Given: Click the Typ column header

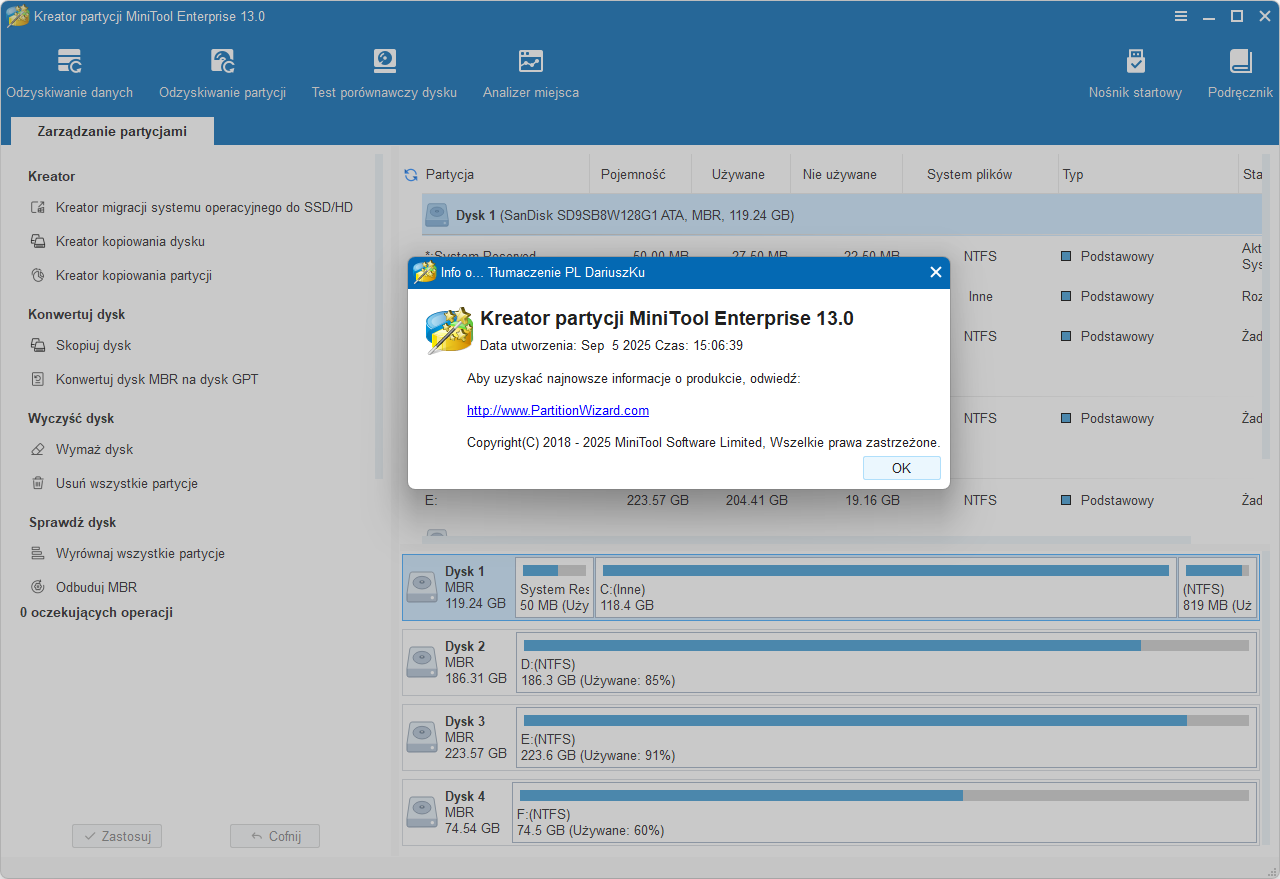Looking at the screenshot, I should [1073, 175].
